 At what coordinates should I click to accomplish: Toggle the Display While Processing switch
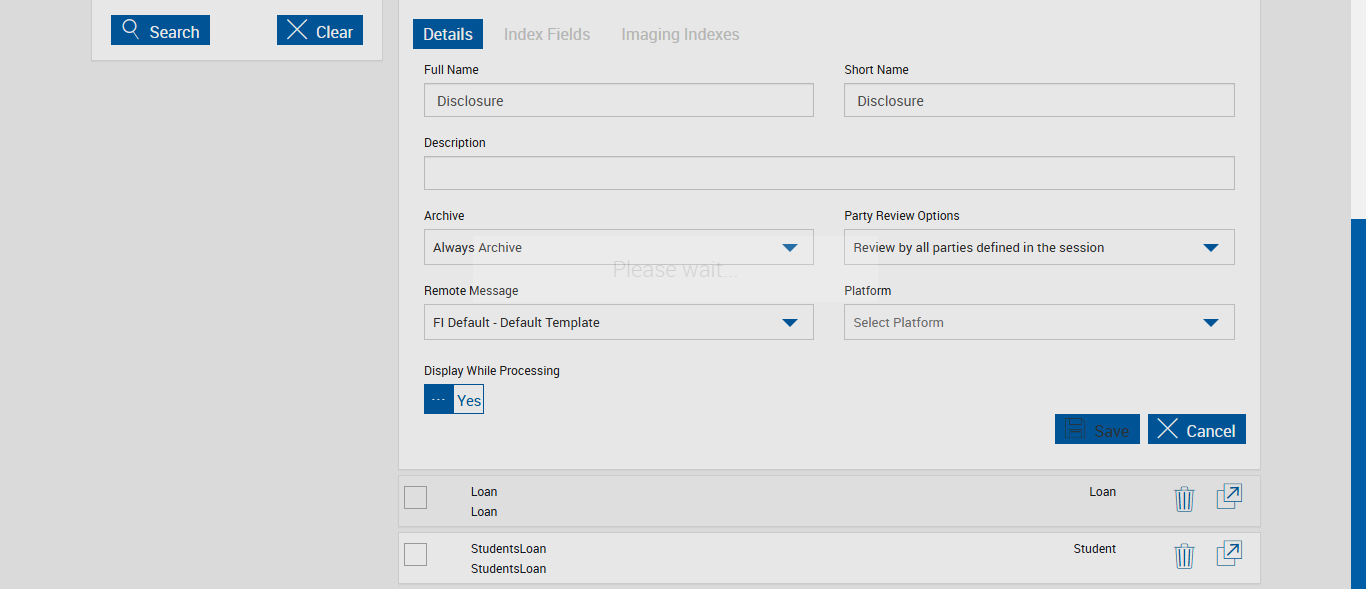(454, 400)
